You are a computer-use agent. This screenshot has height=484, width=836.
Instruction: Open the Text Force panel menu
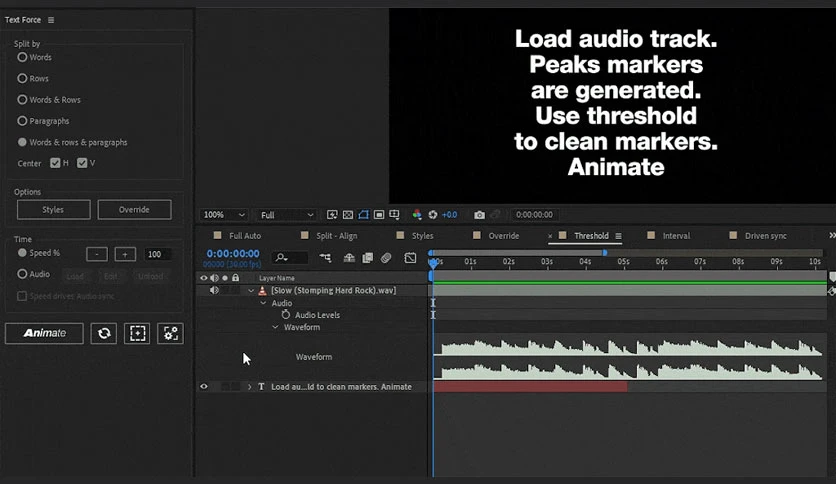pyautogui.click(x=51, y=20)
